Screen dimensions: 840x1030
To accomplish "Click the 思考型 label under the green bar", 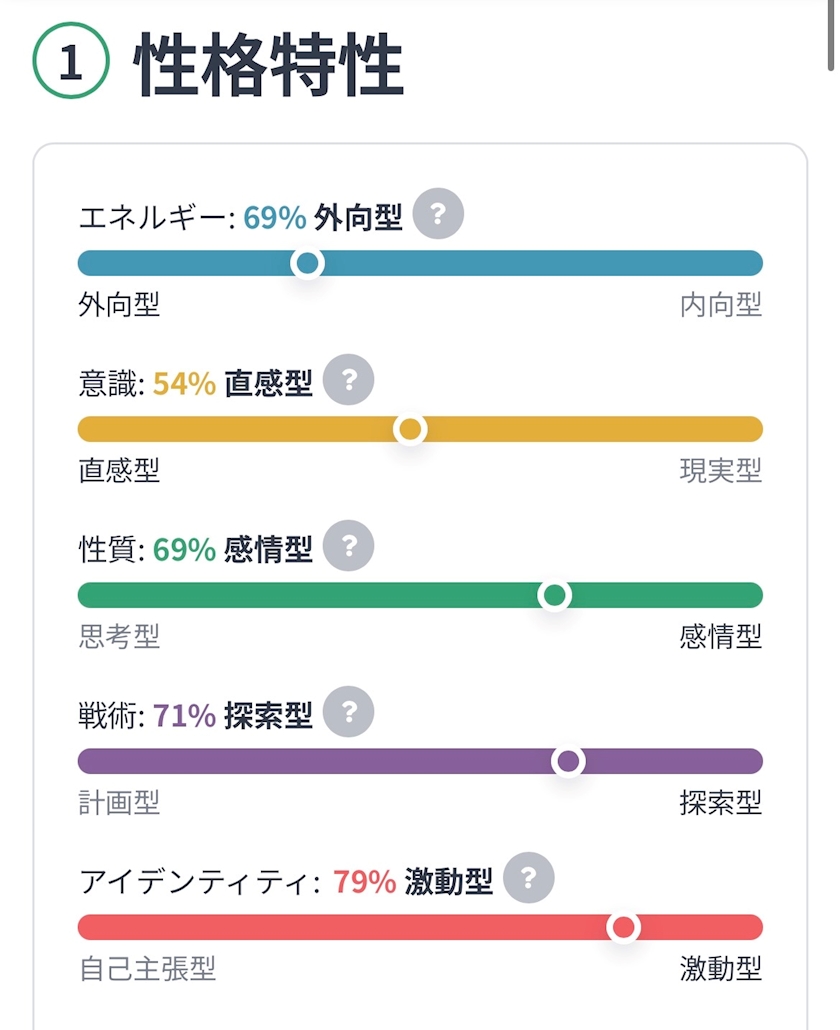I will click(119, 637).
